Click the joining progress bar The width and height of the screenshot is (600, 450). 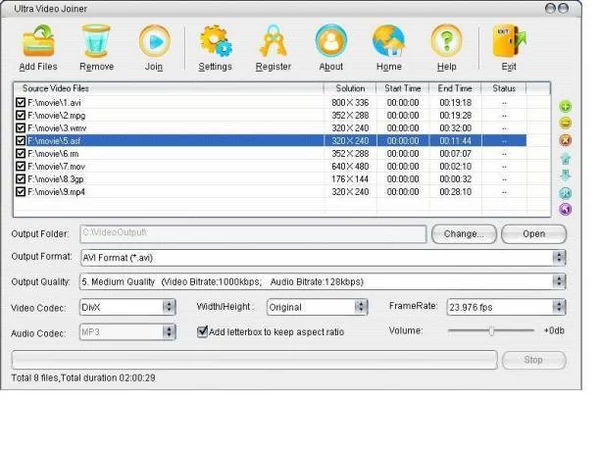254,360
